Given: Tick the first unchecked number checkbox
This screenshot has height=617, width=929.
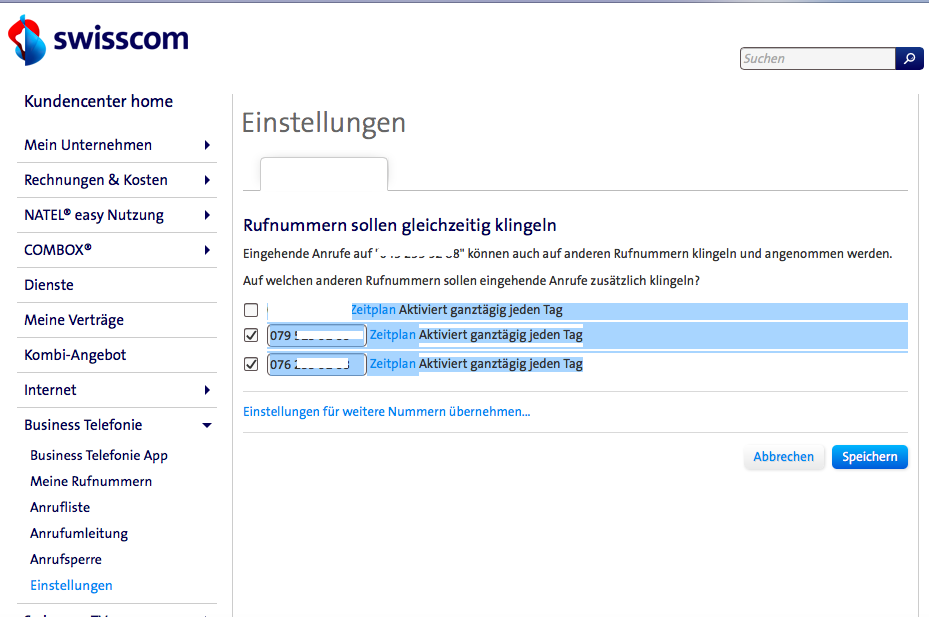Looking at the screenshot, I should 251,310.
